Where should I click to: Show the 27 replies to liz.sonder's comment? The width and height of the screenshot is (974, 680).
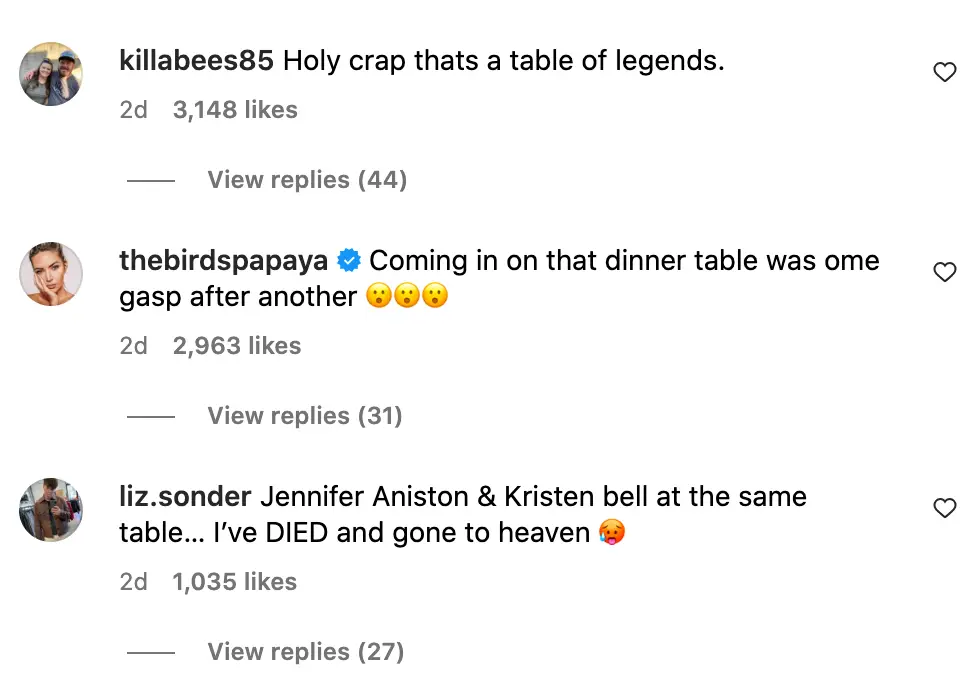click(x=305, y=651)
